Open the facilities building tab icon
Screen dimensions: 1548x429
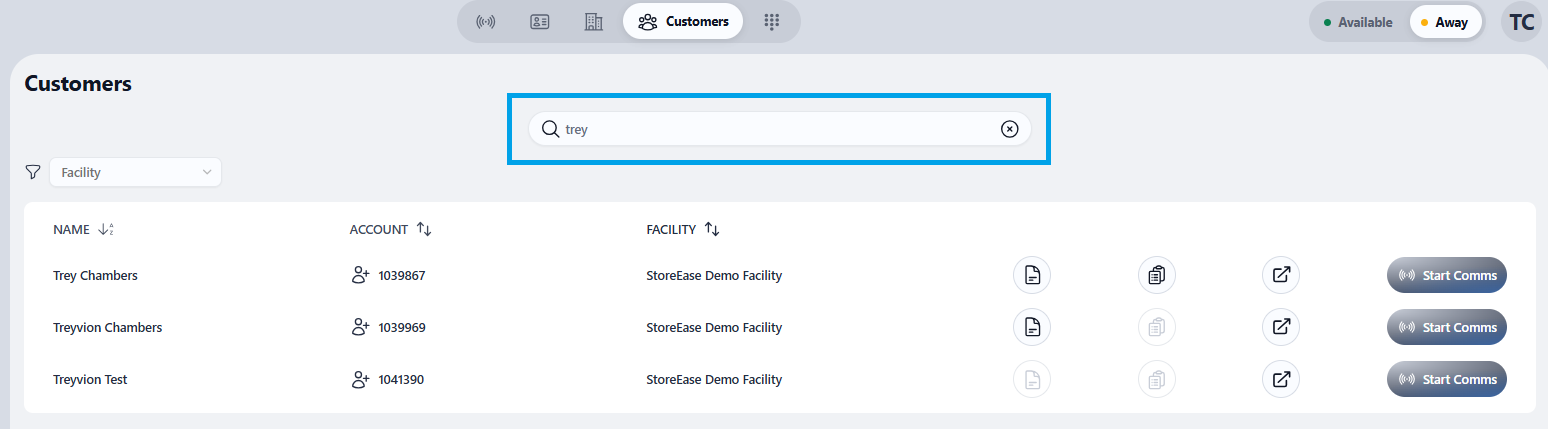click(x=594, y=22)
